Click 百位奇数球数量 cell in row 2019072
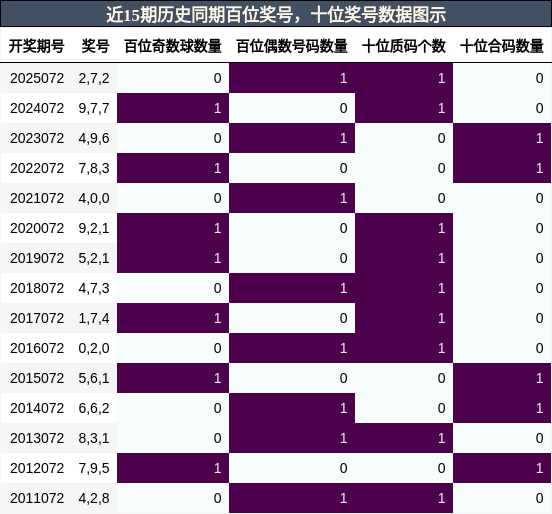Image resolution: width=552 pixels, height=514 pixels. coord(173,258)
